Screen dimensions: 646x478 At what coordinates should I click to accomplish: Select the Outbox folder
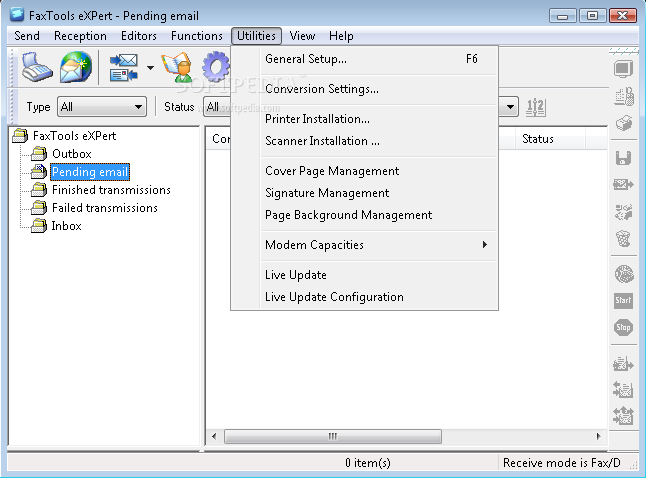[x=72, y=154]
